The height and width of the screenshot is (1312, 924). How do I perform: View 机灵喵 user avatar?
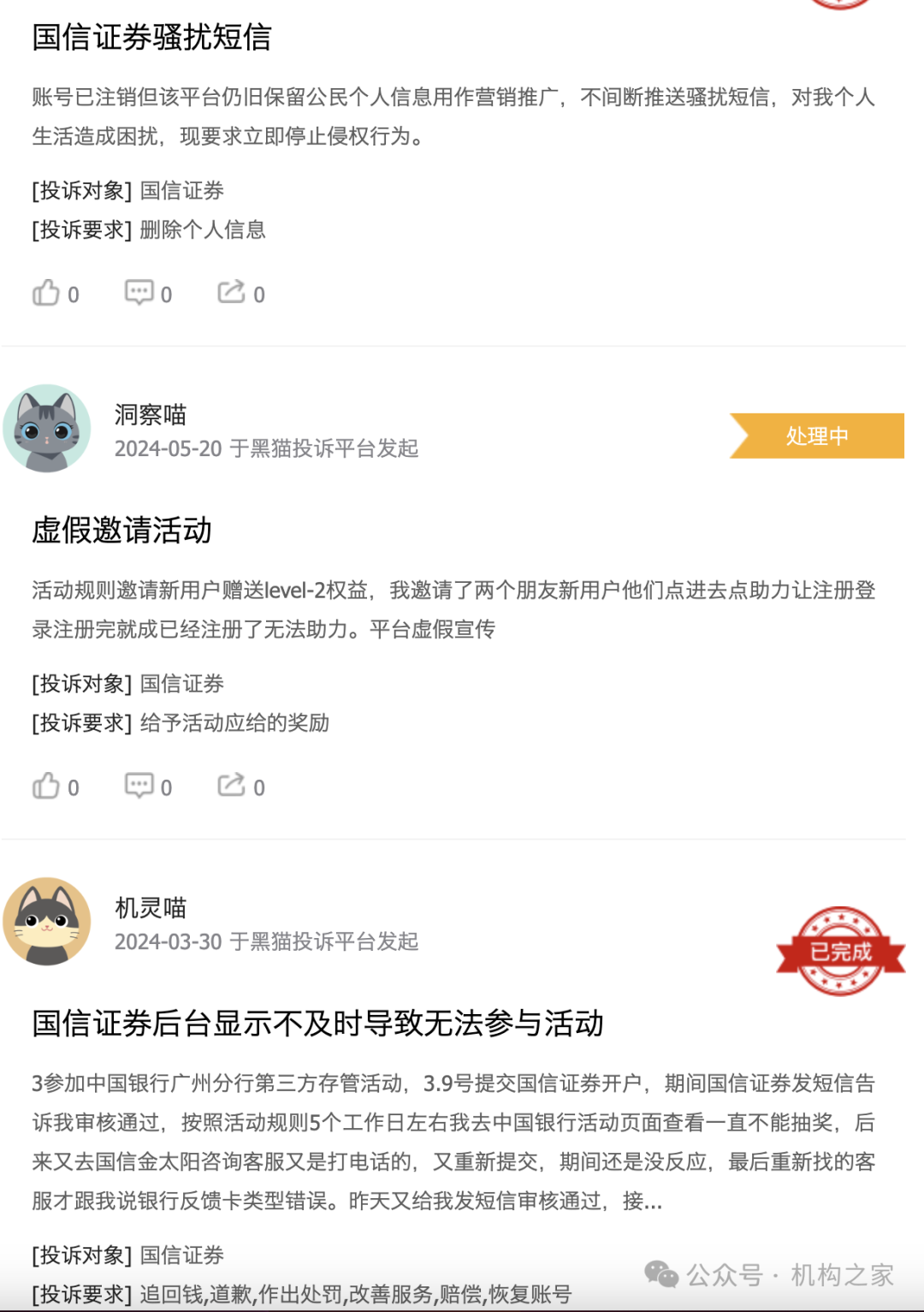point(47,921)
